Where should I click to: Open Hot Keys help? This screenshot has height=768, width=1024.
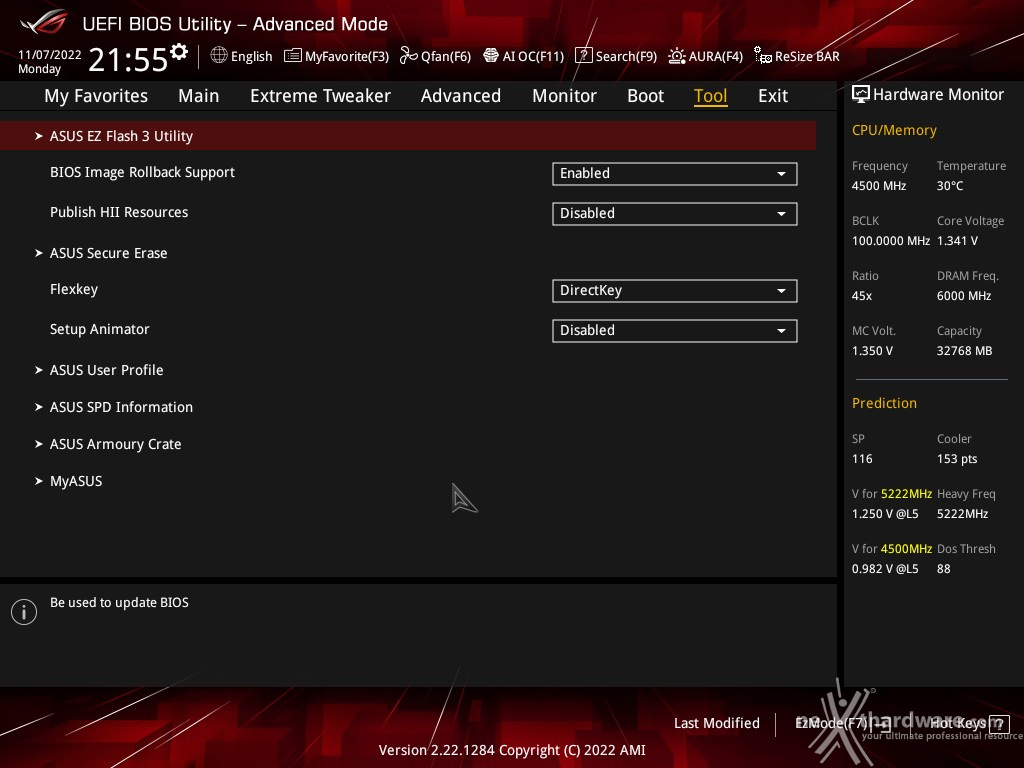pyautogui.click(x=969, y=724)
